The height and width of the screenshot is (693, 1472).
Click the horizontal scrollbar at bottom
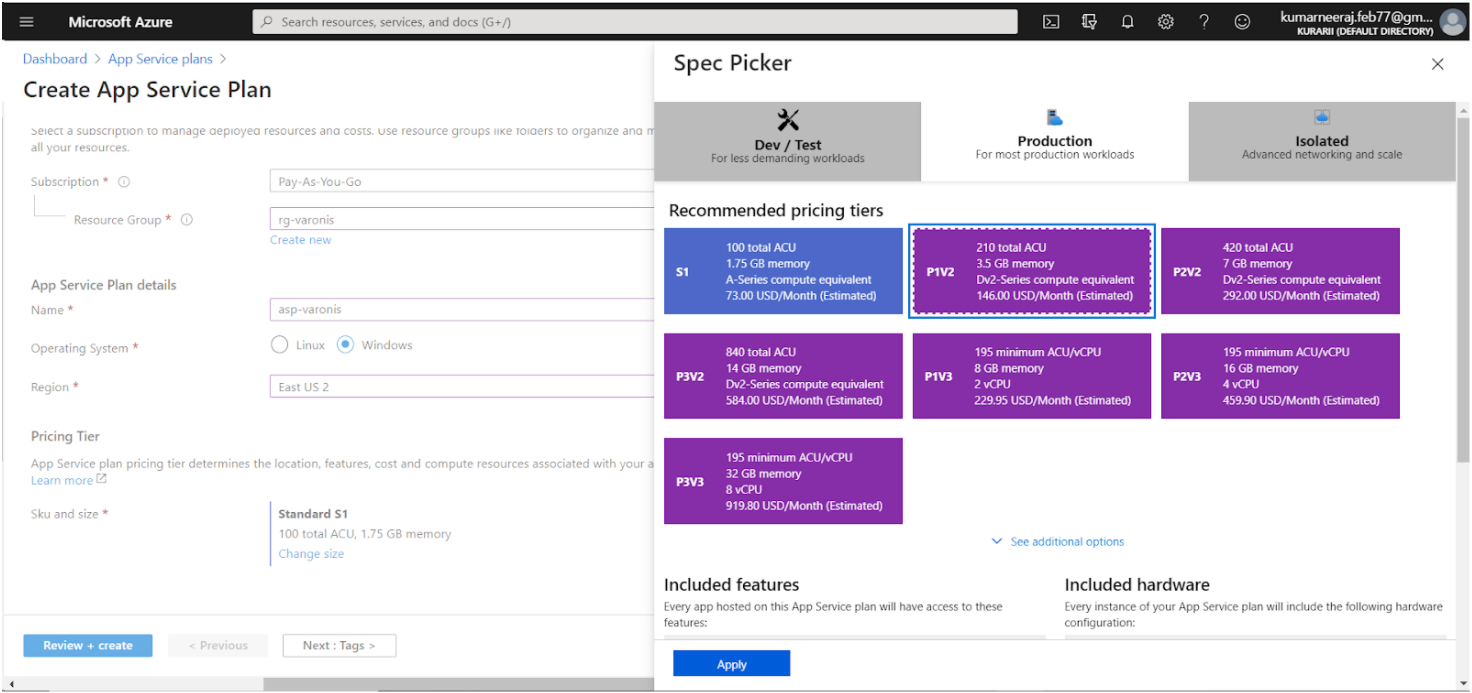pos(458,685)
